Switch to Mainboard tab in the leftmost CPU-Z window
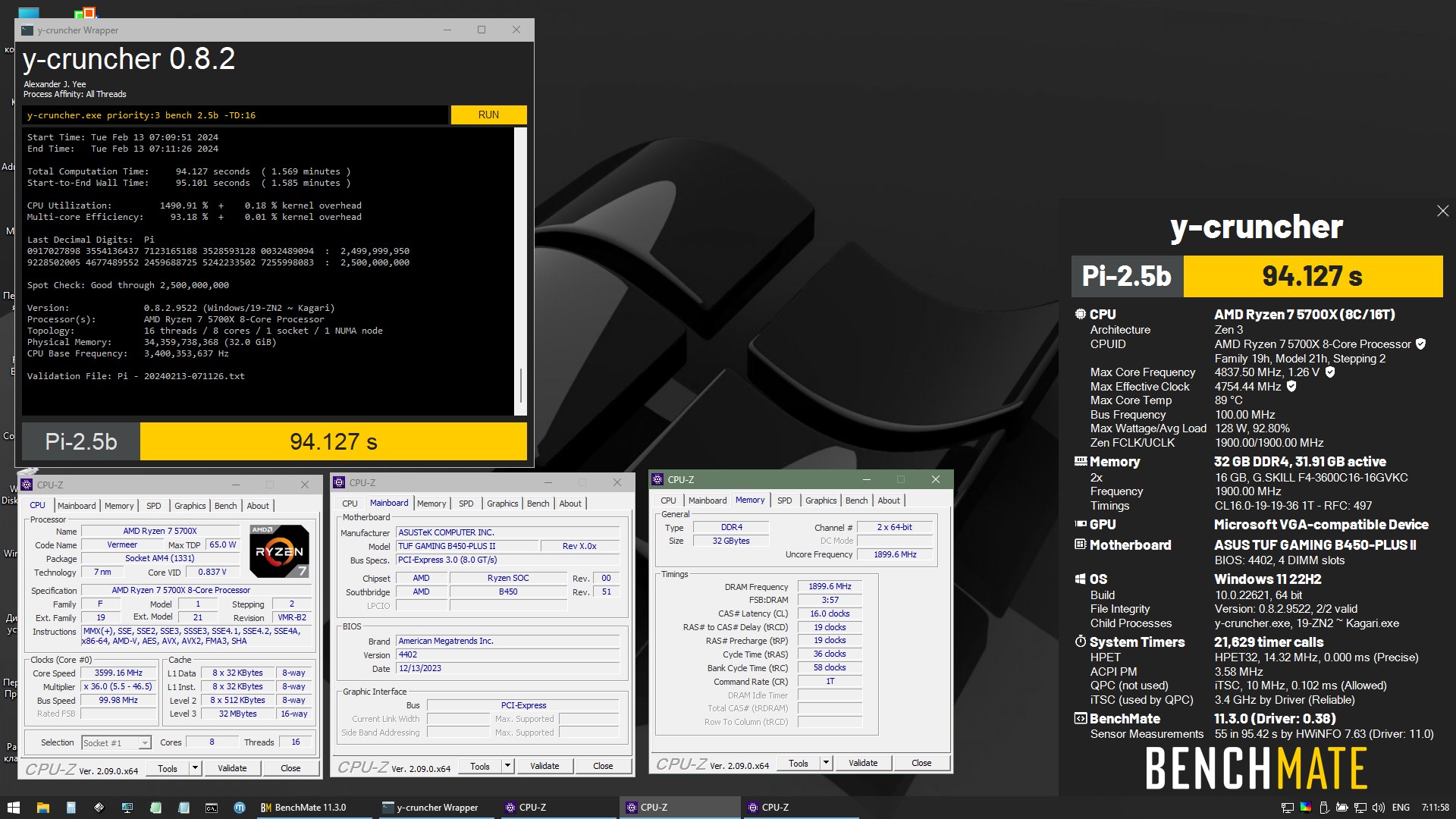Screen dimensions: 1456x819 [x=77, y=506]
